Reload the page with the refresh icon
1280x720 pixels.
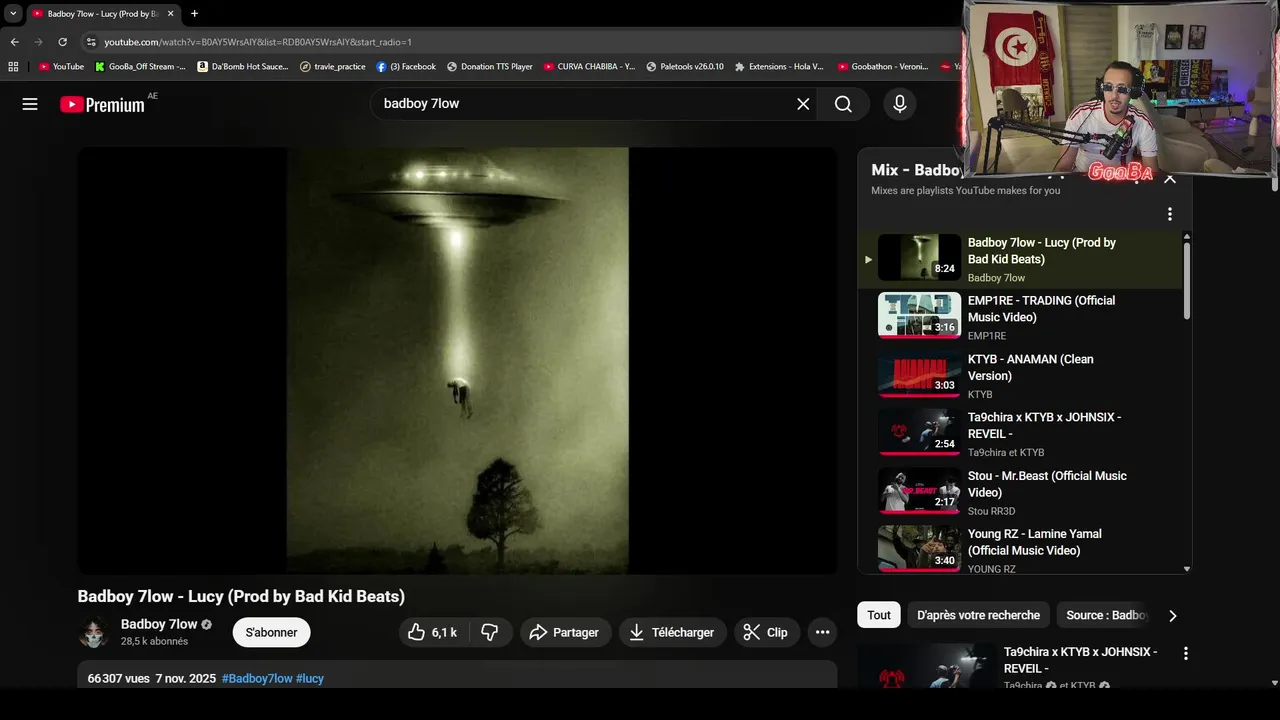tap(62, 42)
